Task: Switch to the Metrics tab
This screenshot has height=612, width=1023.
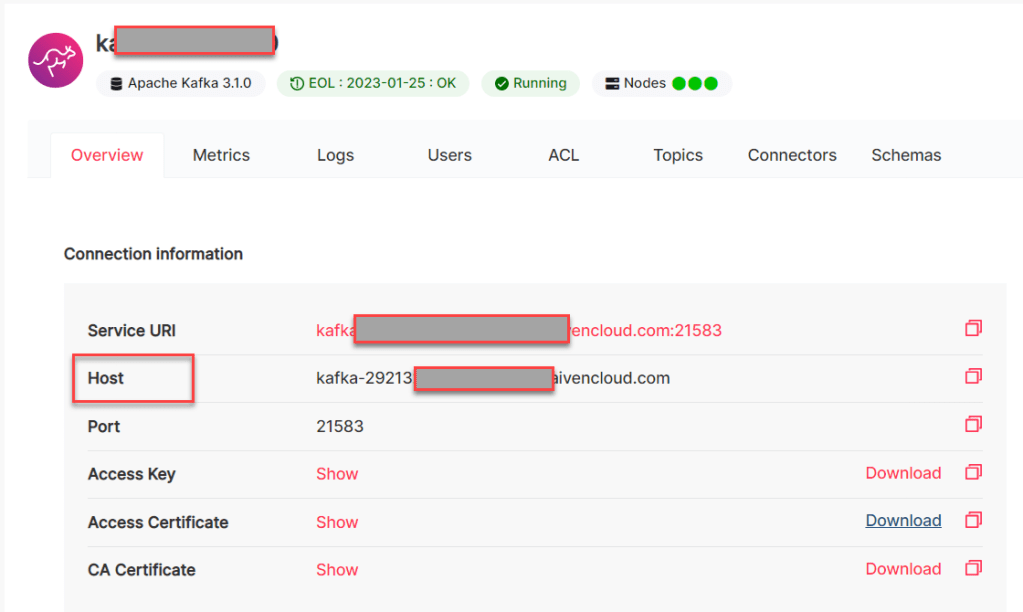Action: [221, 155]
